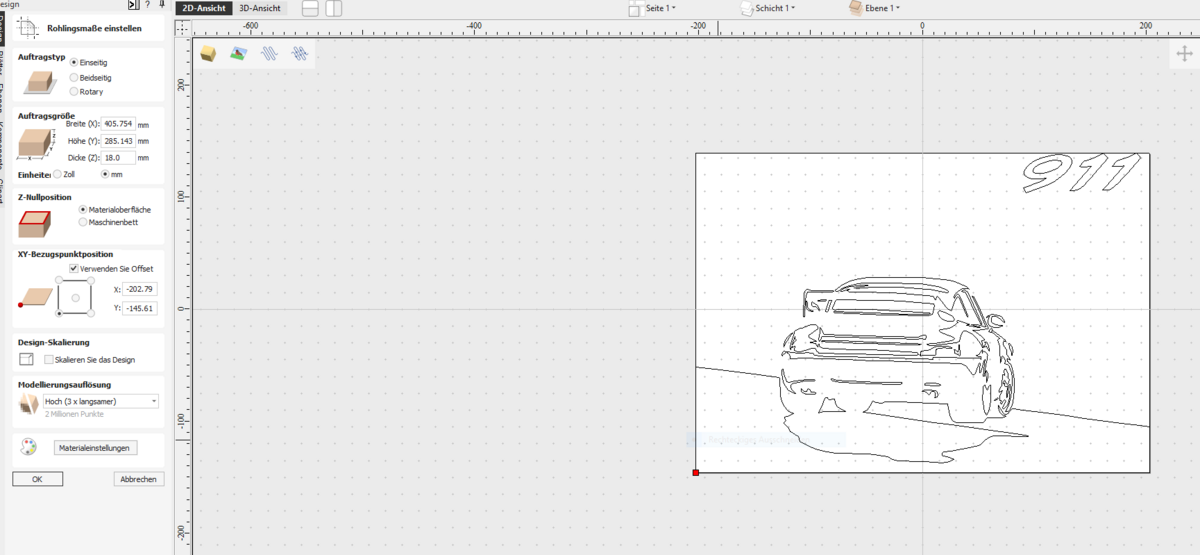
Task: Uncheck the Verwenden Sie Offset checkbox
Action: point(74,269)
